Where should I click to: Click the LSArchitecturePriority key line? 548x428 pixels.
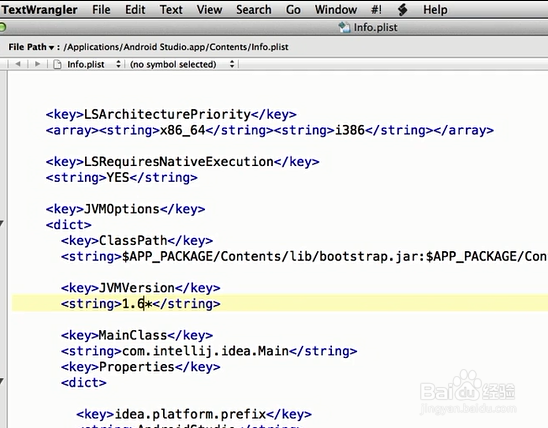point(171,114)
